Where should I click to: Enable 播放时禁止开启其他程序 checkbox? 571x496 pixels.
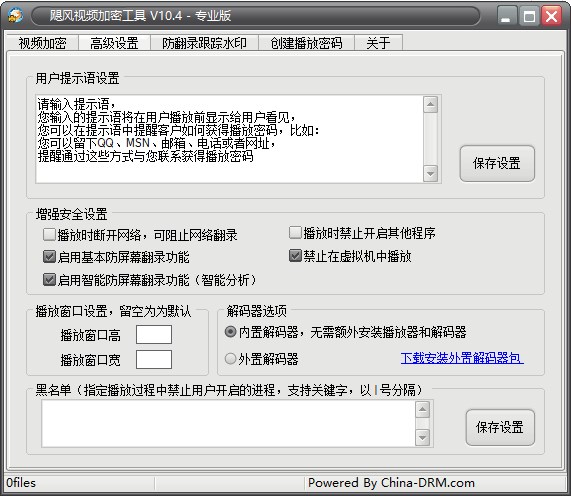(x=295, y=233)
